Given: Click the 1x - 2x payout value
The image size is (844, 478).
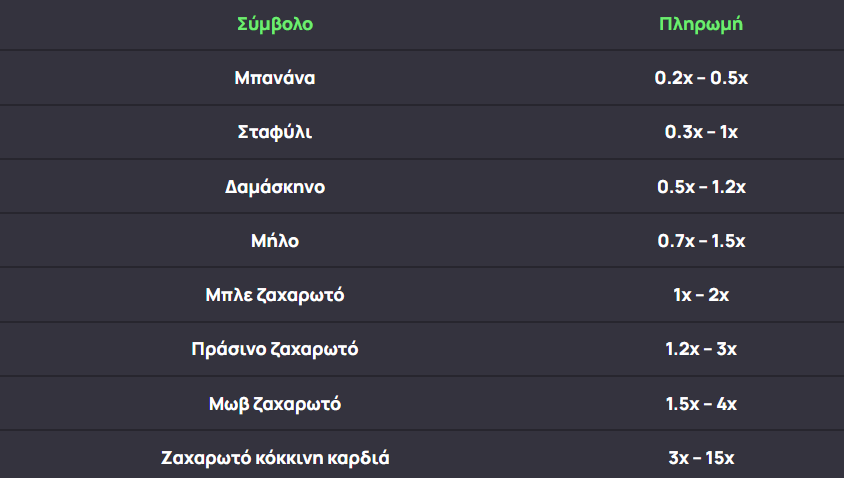Looking at the screenshot, I should point(701,295).
